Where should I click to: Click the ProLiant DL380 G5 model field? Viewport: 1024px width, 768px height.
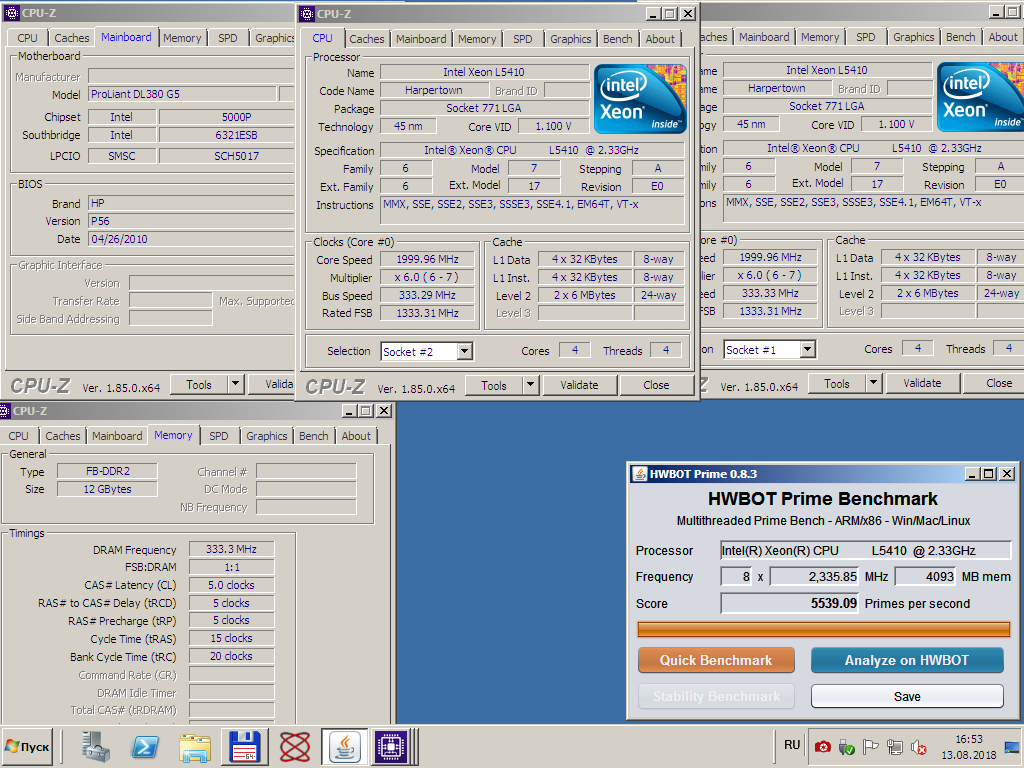(182, 94)
